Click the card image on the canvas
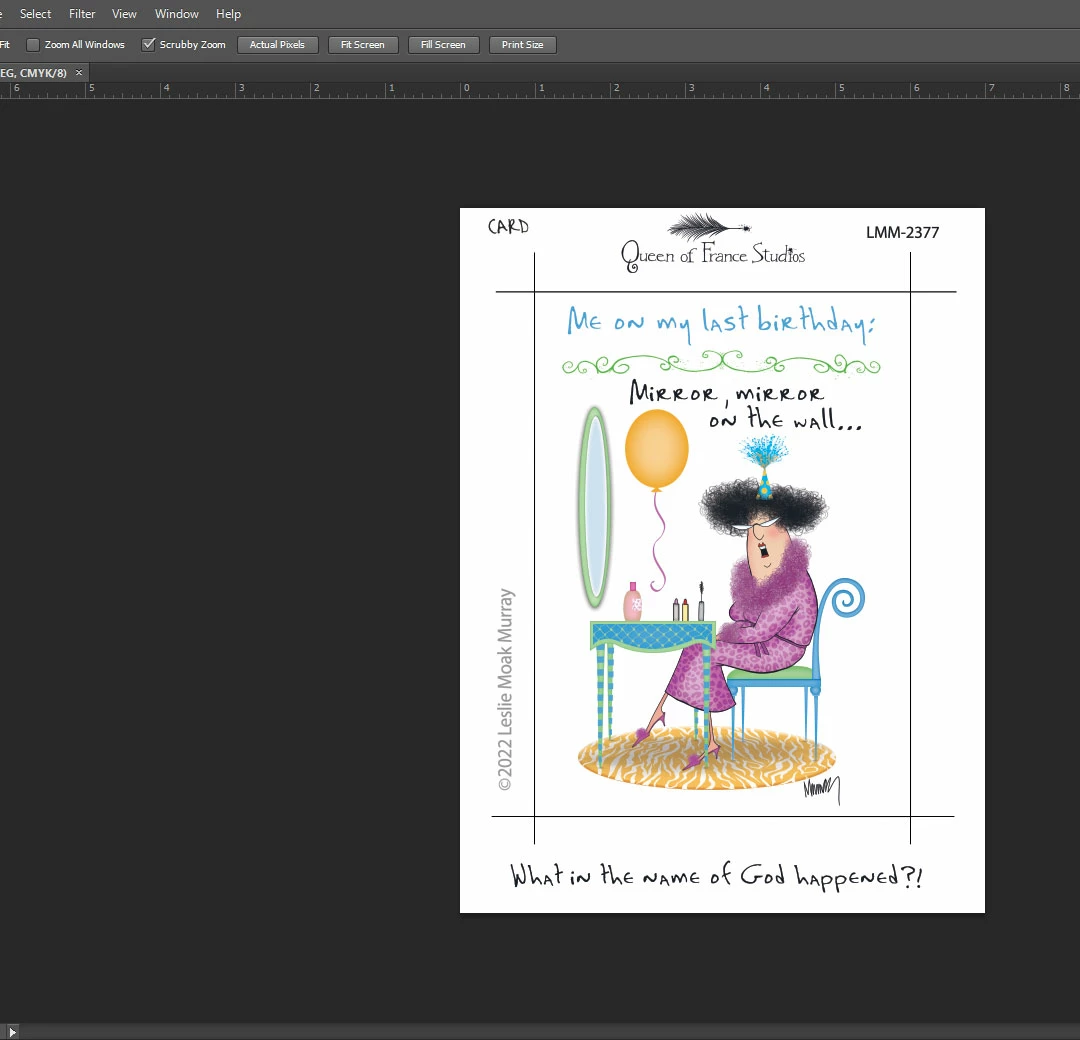The width and height of the screenshot is (1080, 1040). (x=722, y=560)
